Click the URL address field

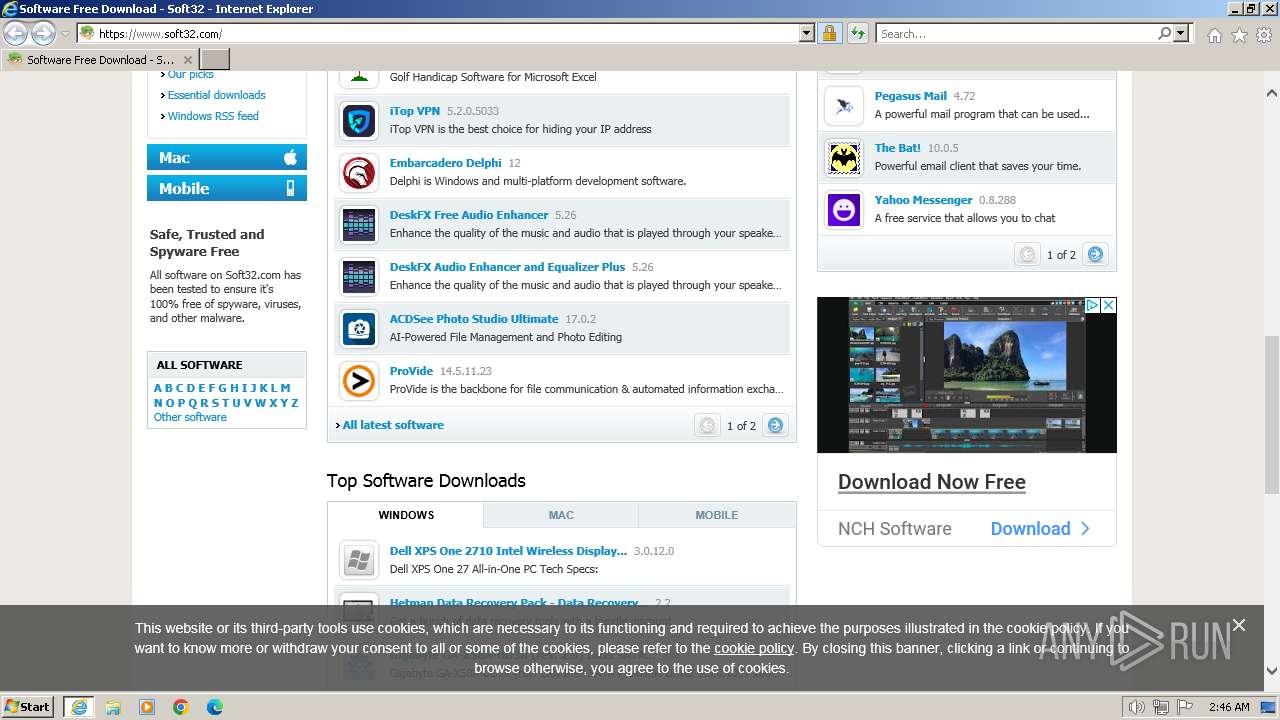[447, 34]
